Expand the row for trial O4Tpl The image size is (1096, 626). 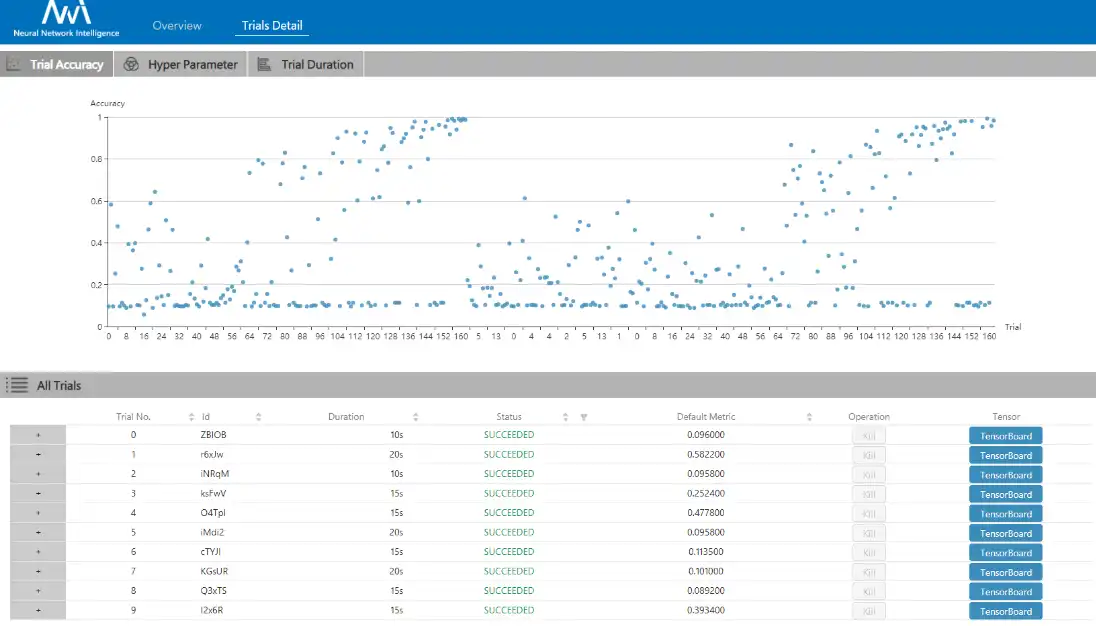[38, 514]
